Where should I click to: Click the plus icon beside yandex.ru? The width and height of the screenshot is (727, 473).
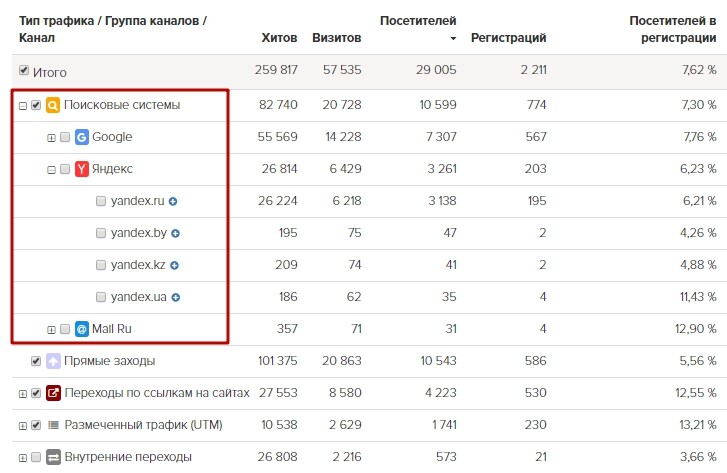pos(173,201)
